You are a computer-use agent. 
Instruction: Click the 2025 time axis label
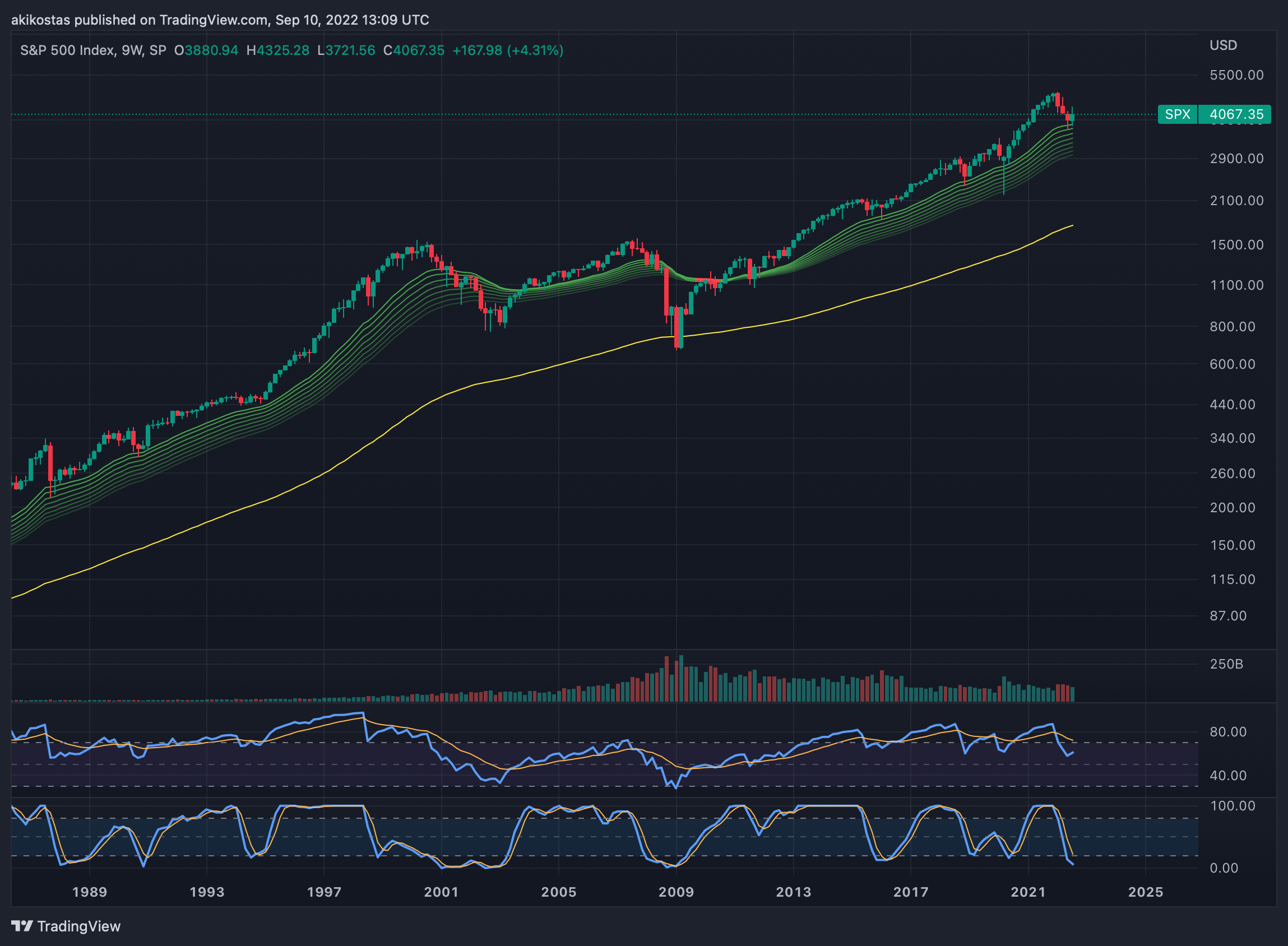[x=1146, y=892]
